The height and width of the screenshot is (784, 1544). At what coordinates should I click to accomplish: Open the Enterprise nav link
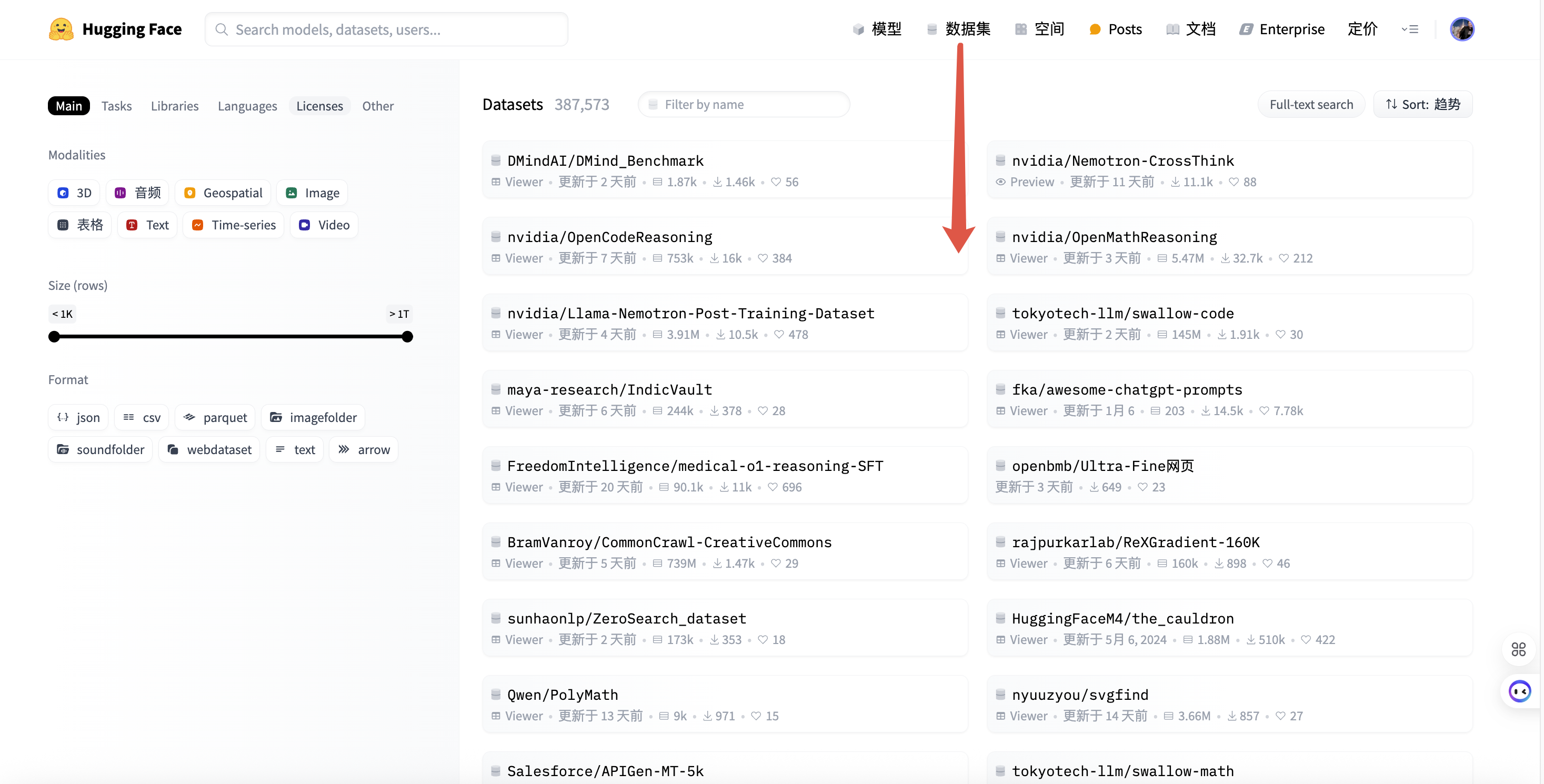(1282, 29)
